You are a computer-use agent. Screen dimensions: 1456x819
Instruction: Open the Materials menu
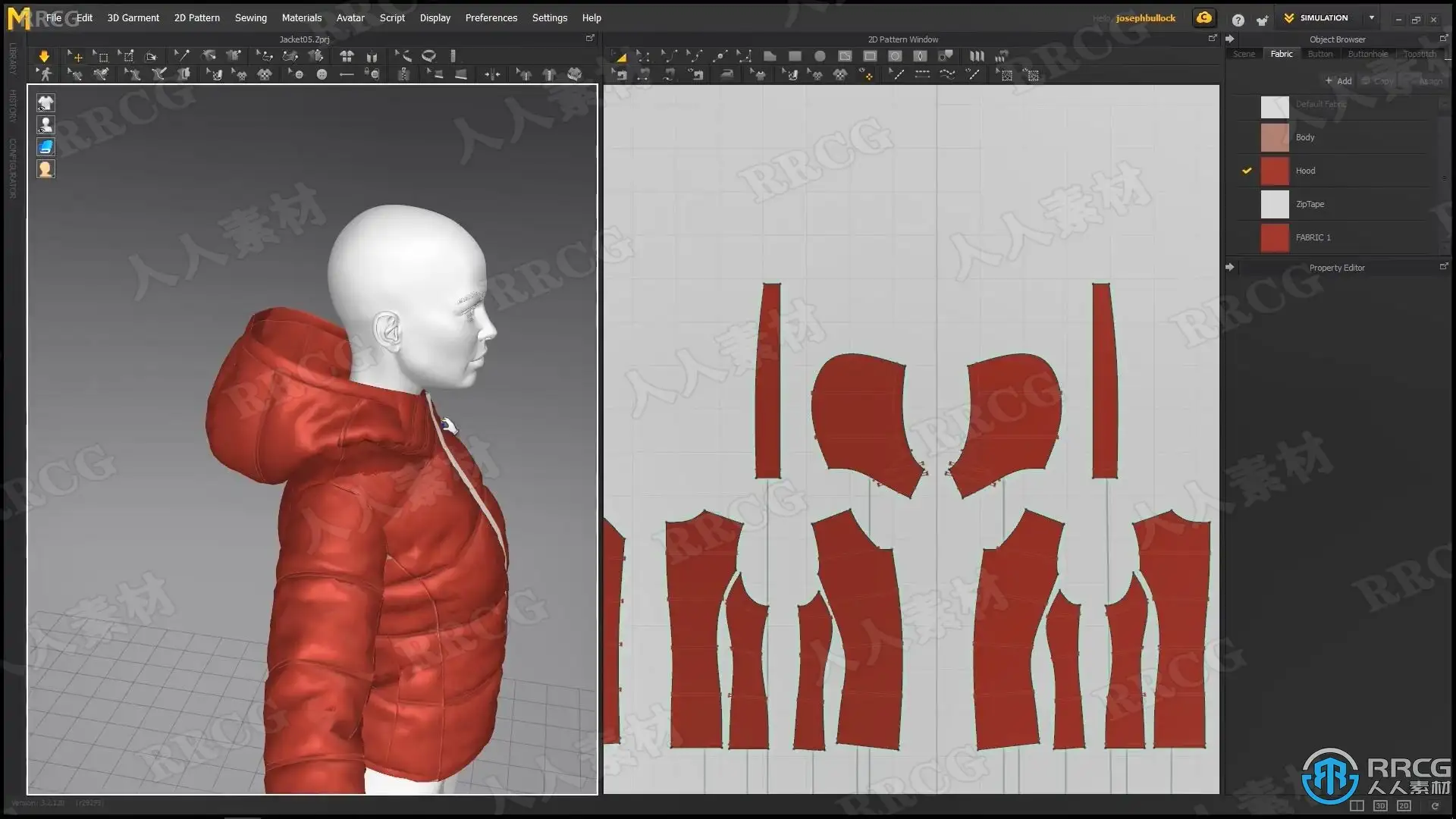coord(301,17)
